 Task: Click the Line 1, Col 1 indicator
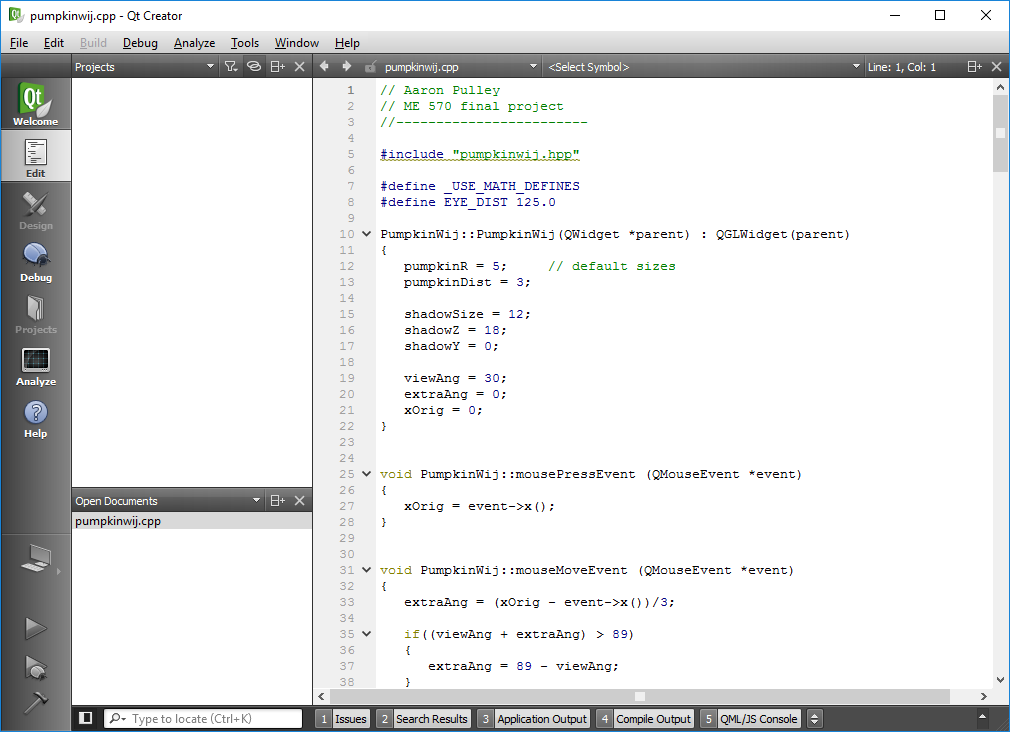click(901, 67)
